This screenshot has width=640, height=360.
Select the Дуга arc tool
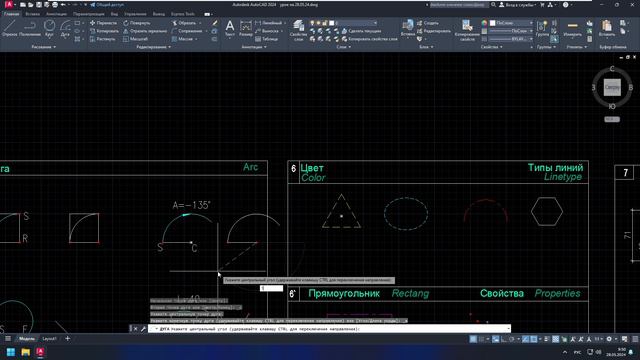65,29
